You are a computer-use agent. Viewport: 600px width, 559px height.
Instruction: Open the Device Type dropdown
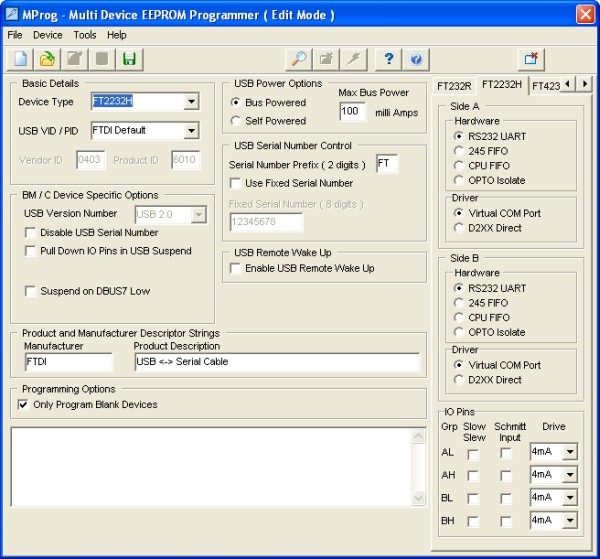tap(191, 101)
